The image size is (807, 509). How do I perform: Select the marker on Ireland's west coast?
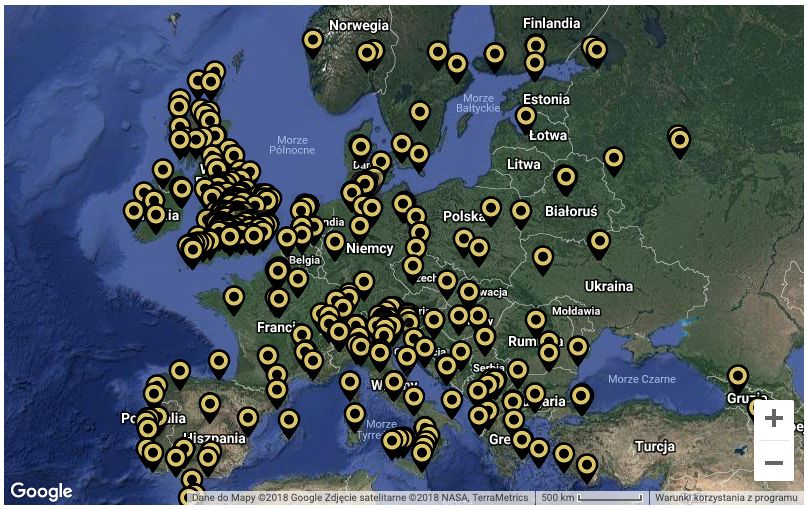[133, 214]
